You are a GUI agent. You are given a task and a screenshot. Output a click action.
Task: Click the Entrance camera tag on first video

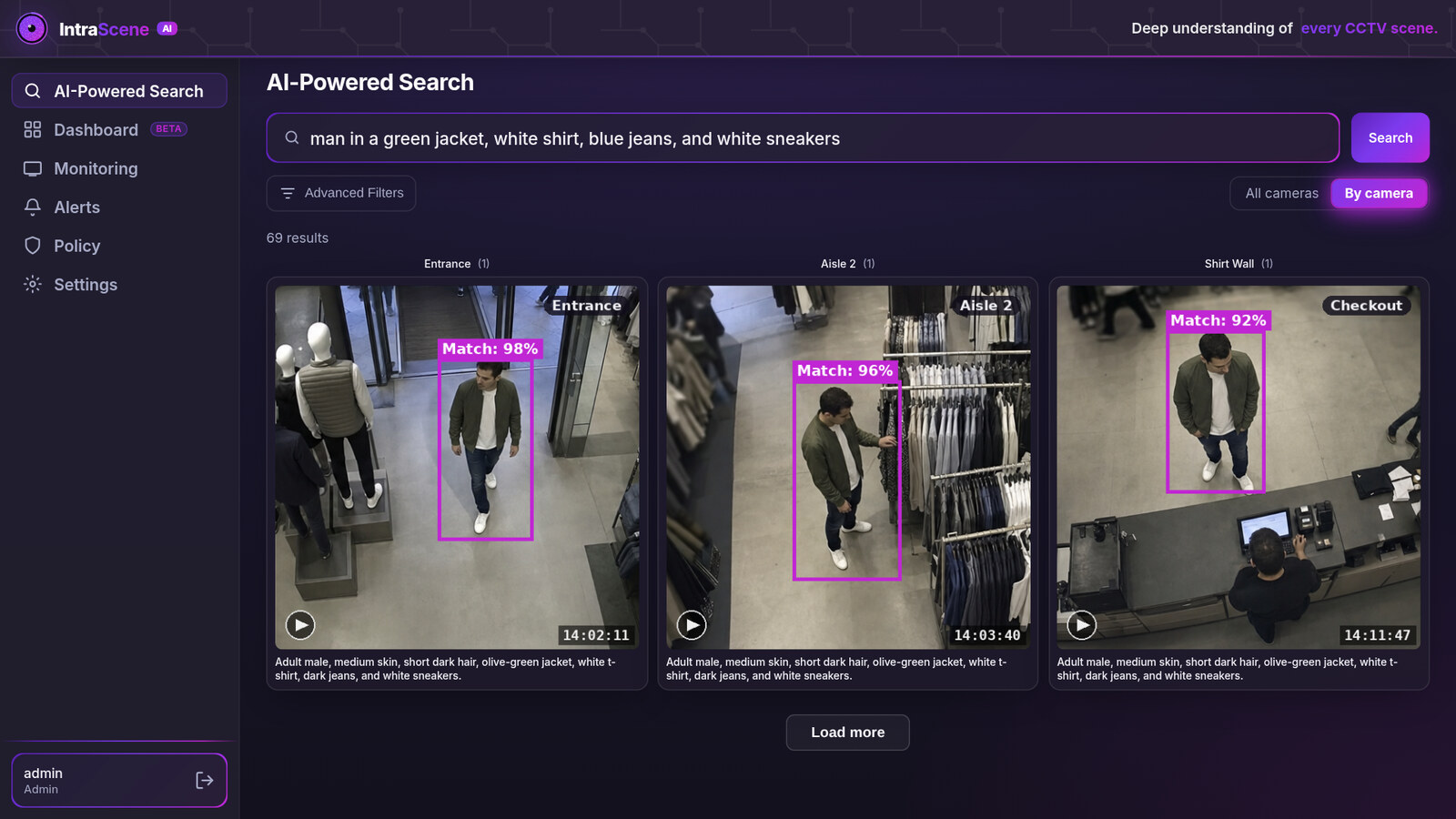tap(587, 306)
